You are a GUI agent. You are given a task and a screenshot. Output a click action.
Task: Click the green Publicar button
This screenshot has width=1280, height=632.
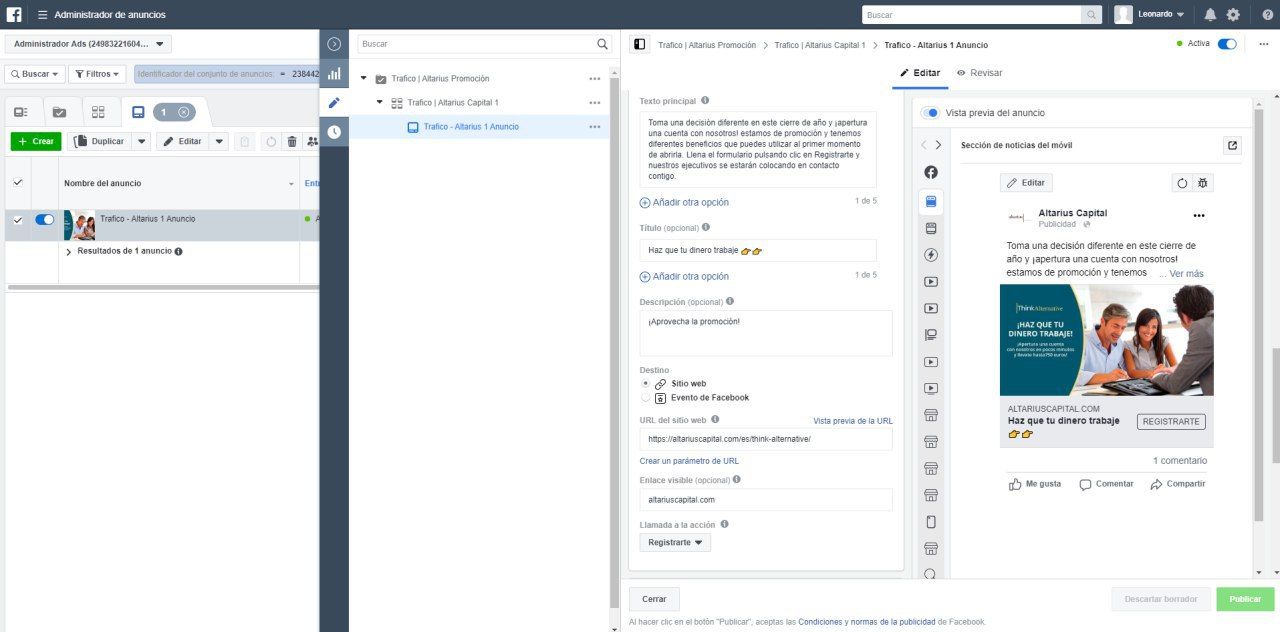pyautogui.click(x=1245, y=599)
